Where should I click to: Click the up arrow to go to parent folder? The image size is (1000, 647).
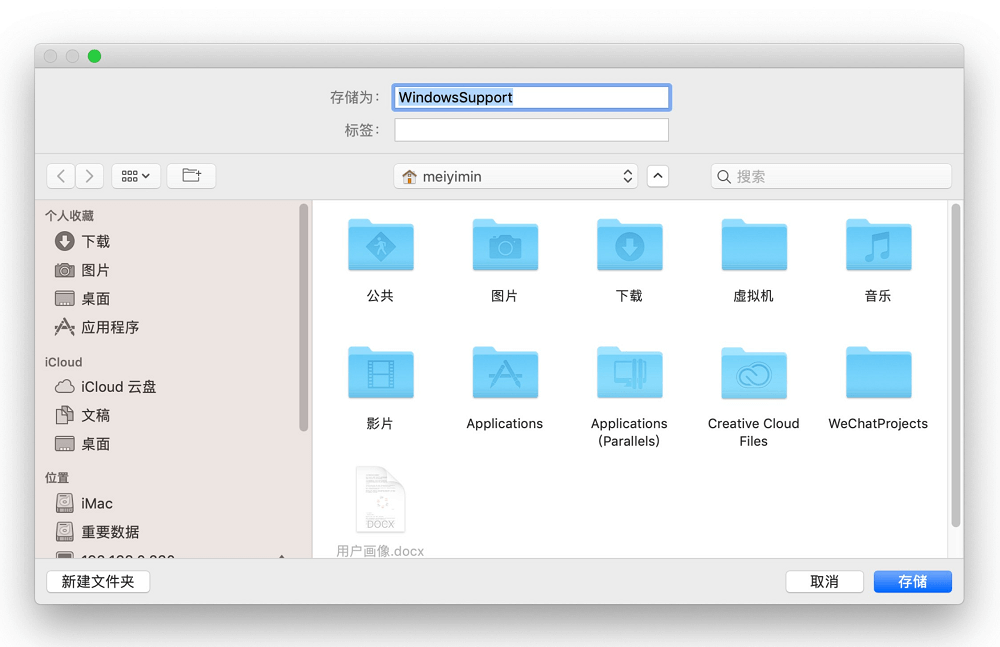click(x=657, y=176)
